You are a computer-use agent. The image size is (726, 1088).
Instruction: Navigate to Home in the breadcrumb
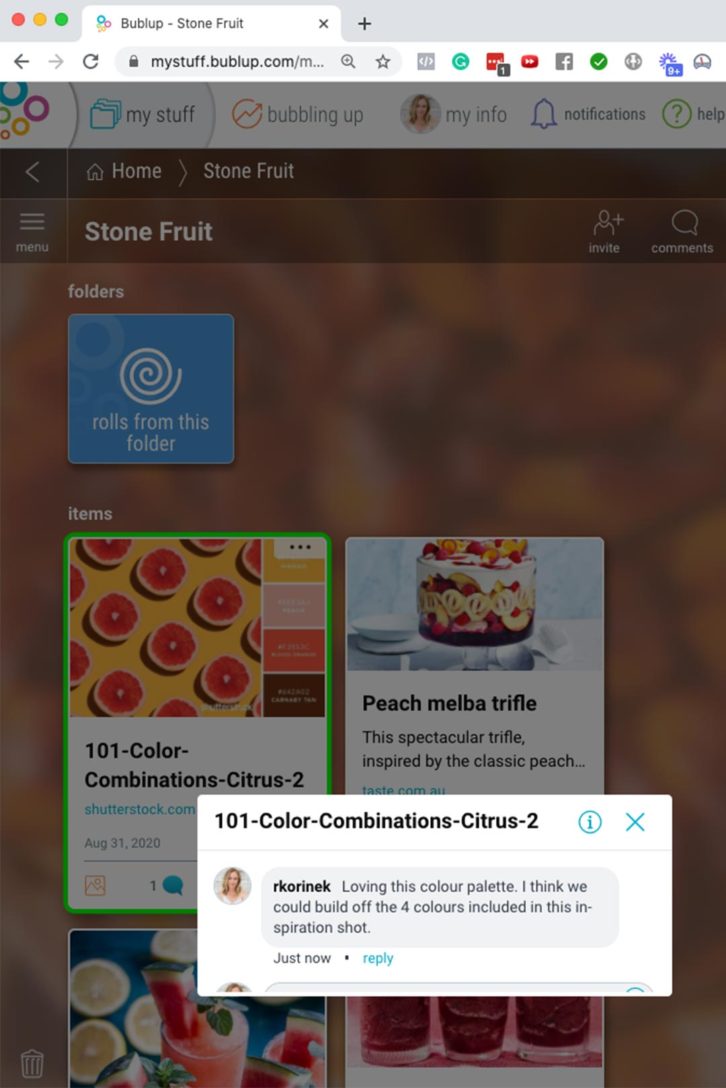pyautogui.click(x=124, y=171)
